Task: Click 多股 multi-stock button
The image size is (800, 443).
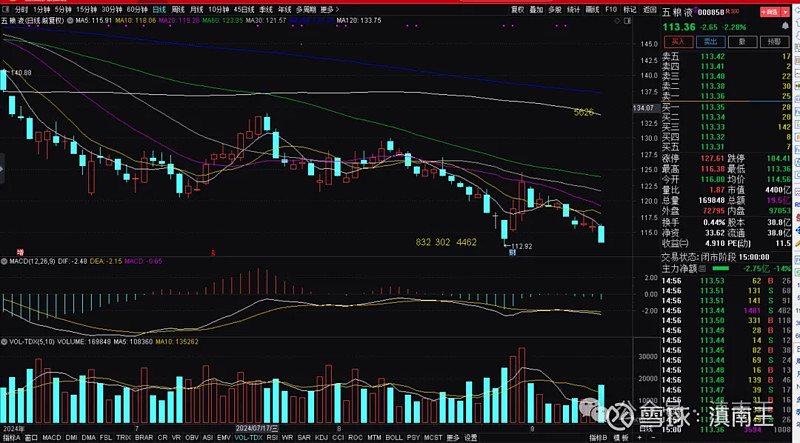Action: click(x=555, y=10)
